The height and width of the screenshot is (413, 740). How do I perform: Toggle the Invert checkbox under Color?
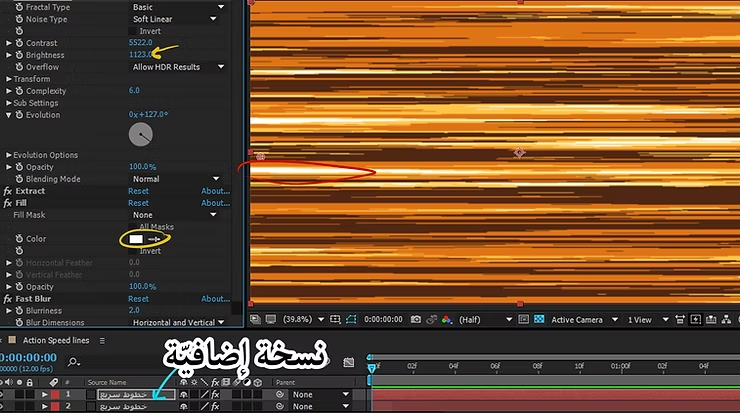pyautogui.click(x=133, y=251)
